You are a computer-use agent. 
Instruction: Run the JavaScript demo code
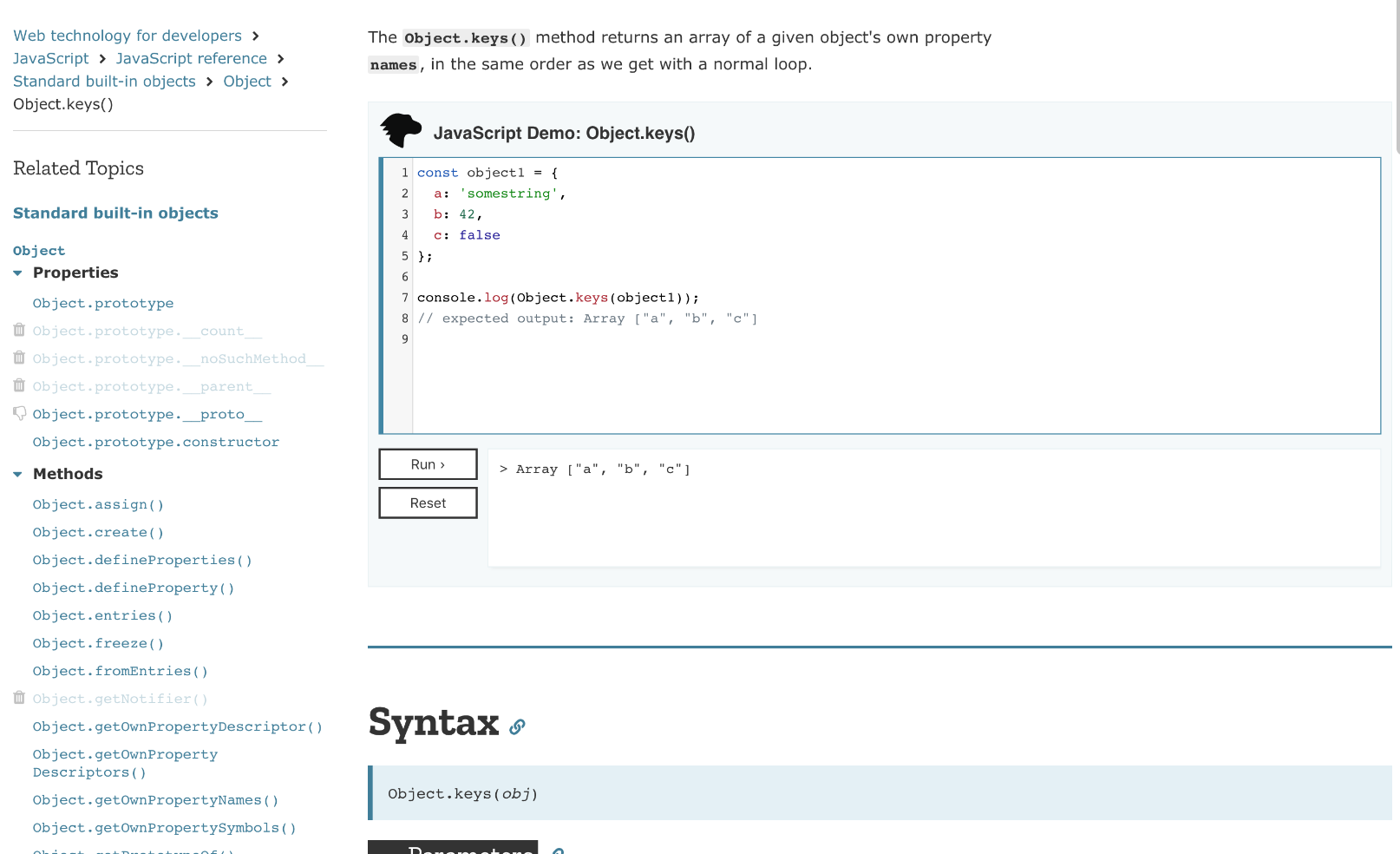428,464
